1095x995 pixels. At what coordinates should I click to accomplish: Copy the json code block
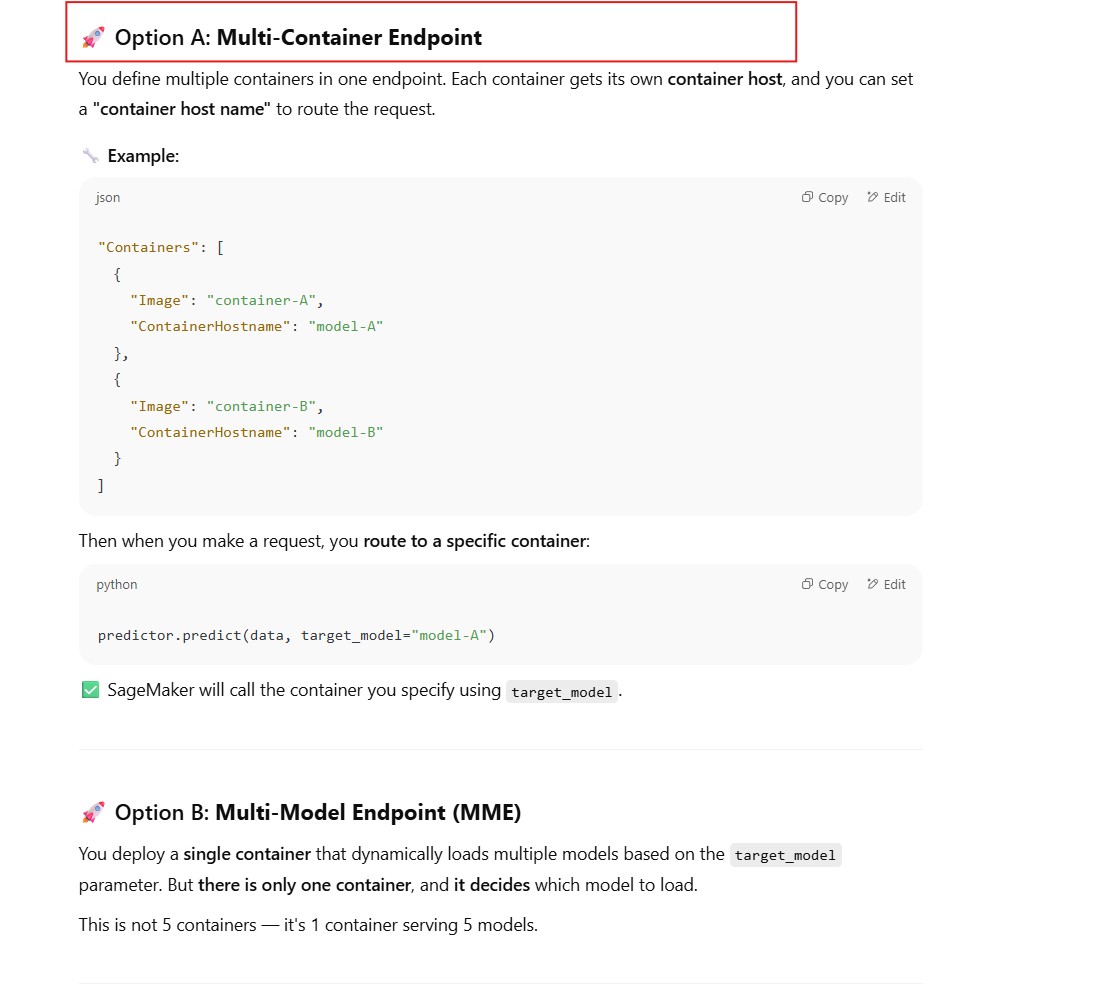(825, 198)
